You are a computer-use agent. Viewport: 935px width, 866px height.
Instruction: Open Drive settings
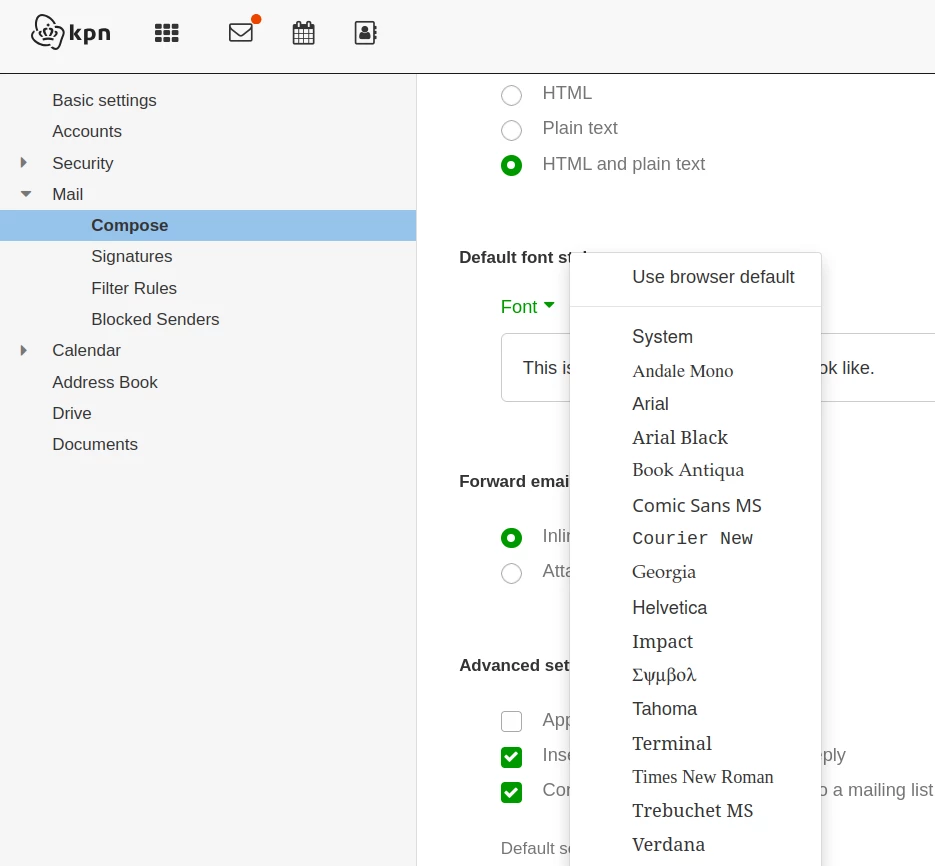[x=72, y=413]
